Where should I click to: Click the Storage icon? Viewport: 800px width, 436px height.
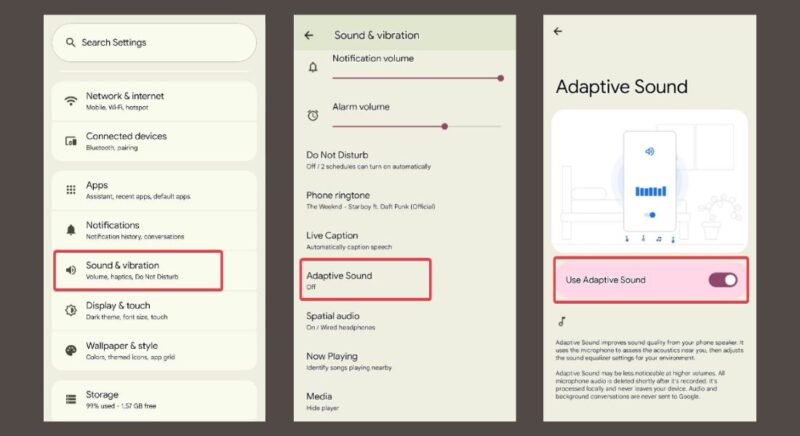tap(71, 399)
